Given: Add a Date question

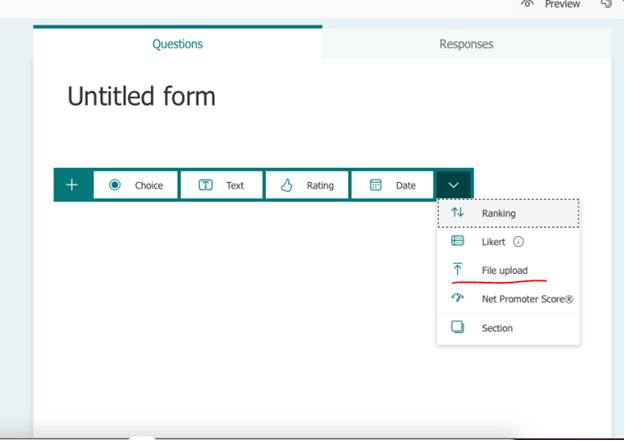Looking at the screenshot, I should pos(392,185).
